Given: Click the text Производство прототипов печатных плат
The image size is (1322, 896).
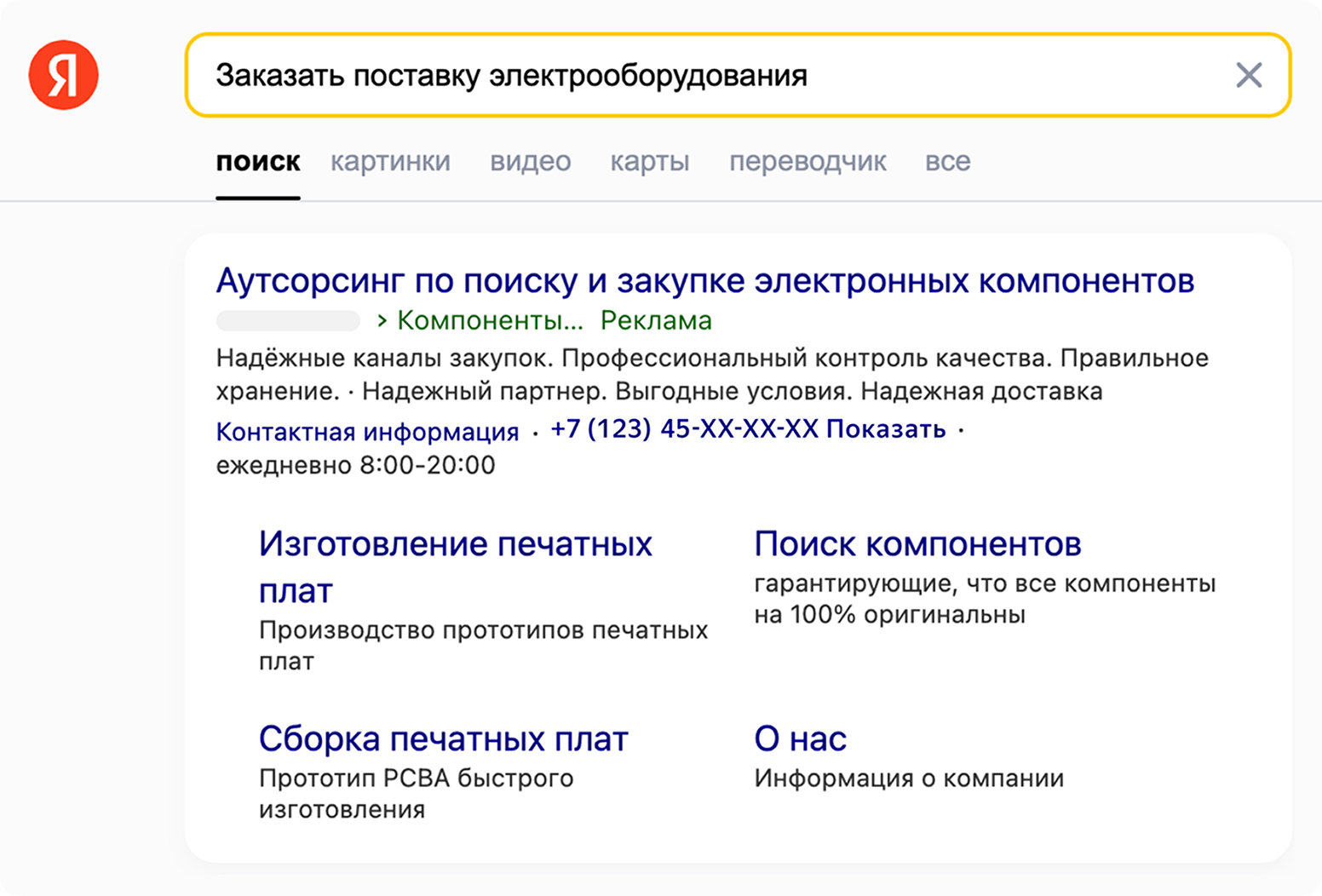Looking at the screenshot, I should click(x=483, y=646).
